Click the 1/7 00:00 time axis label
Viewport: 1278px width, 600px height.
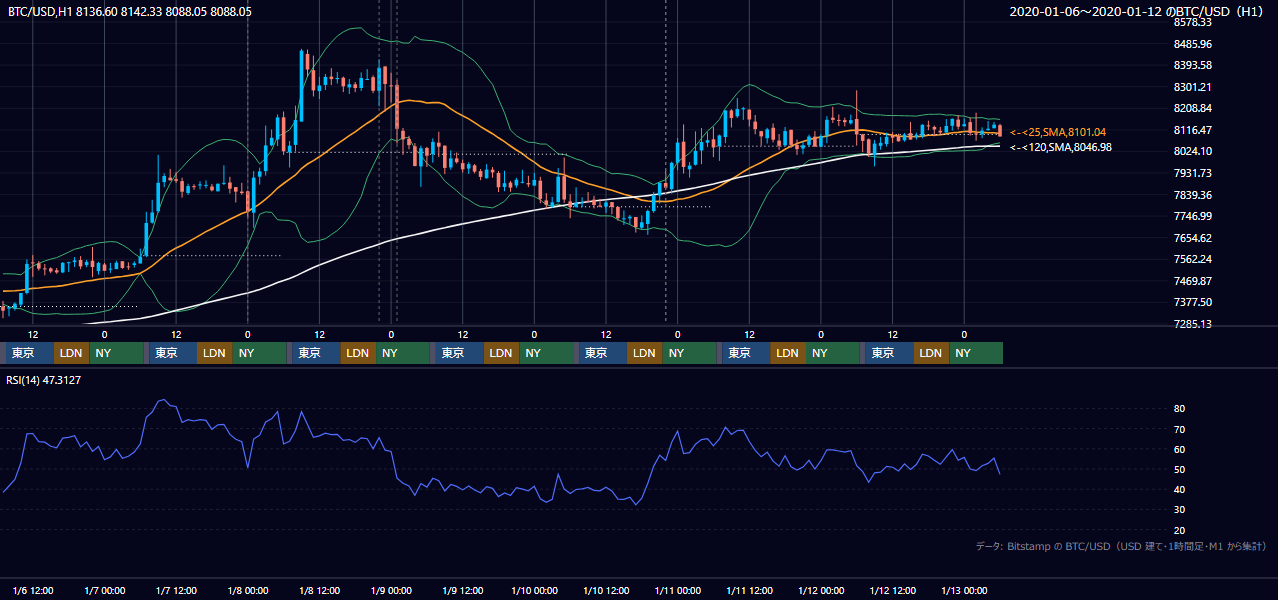coord(105,590)
